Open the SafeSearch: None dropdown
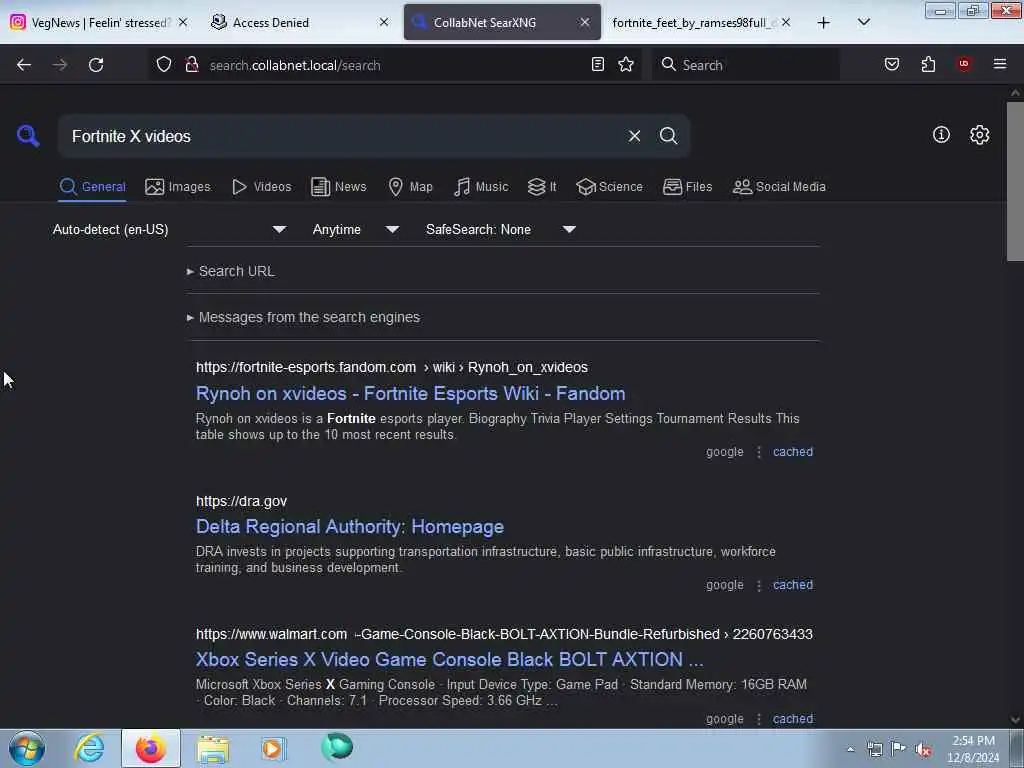 coord(501,229)
